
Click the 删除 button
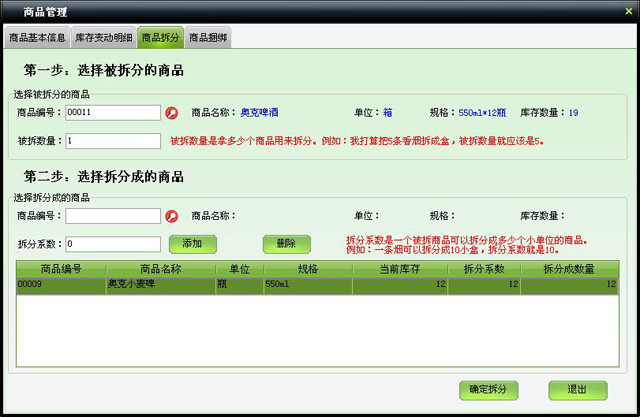tap(286, 243)
